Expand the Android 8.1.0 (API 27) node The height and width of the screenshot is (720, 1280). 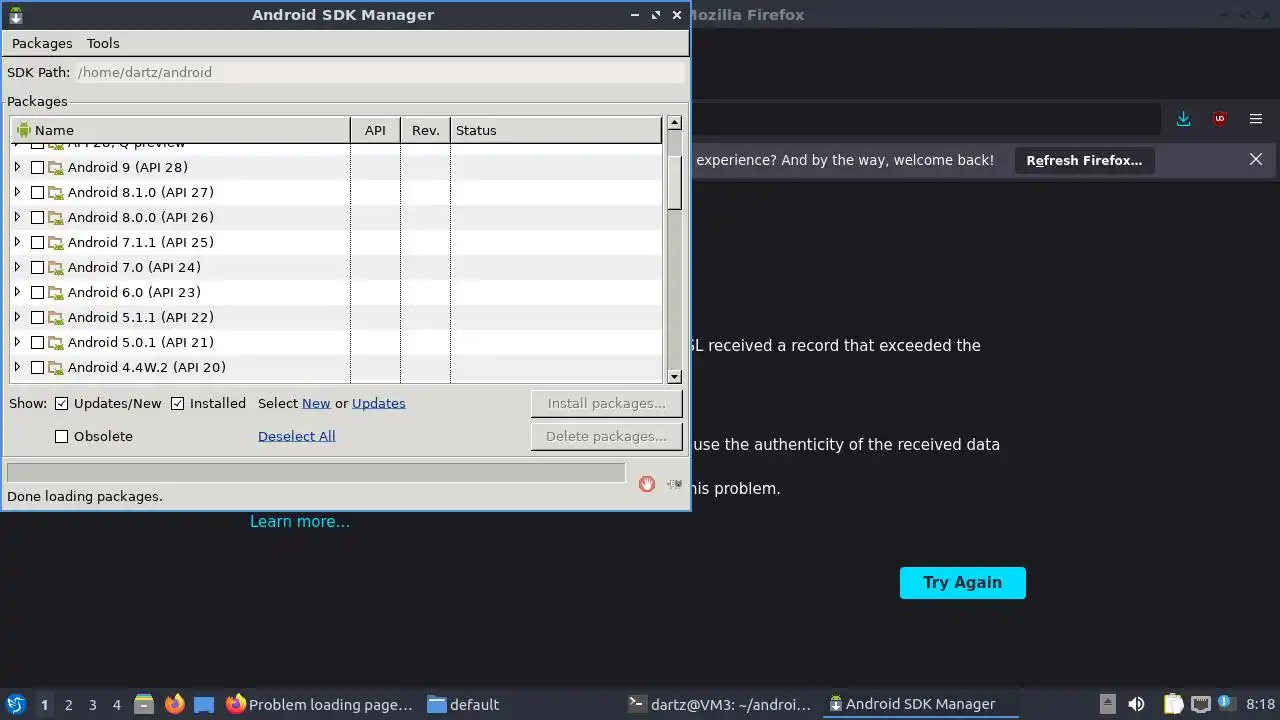click(x=17, y=192)
